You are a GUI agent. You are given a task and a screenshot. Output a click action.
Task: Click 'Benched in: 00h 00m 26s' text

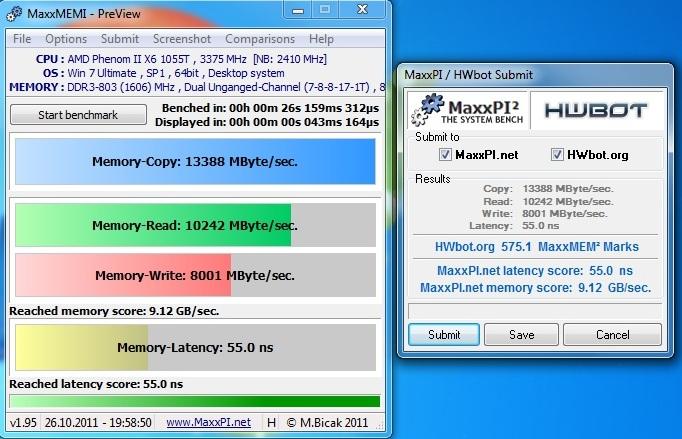270,108
